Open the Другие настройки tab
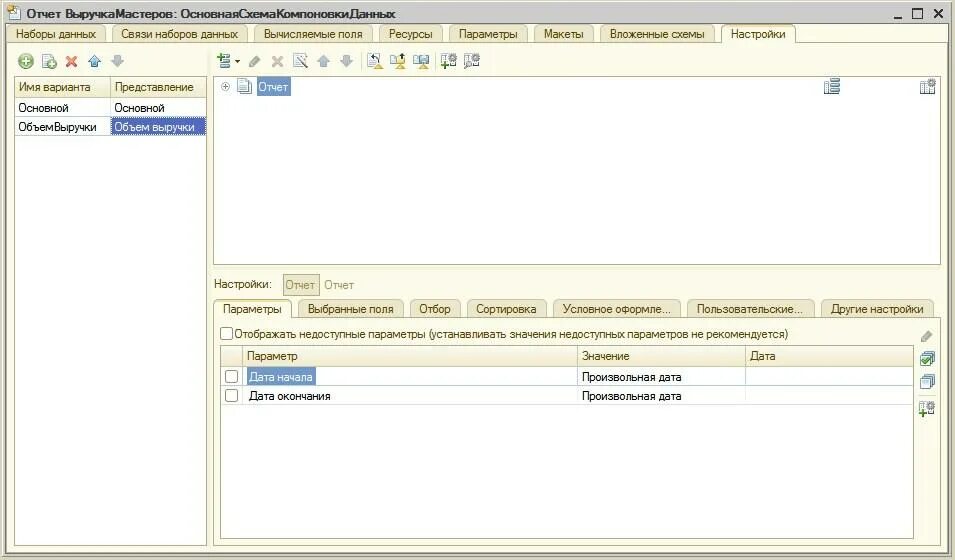Screen dimensions: 955x560 click(x=877, y=309)
